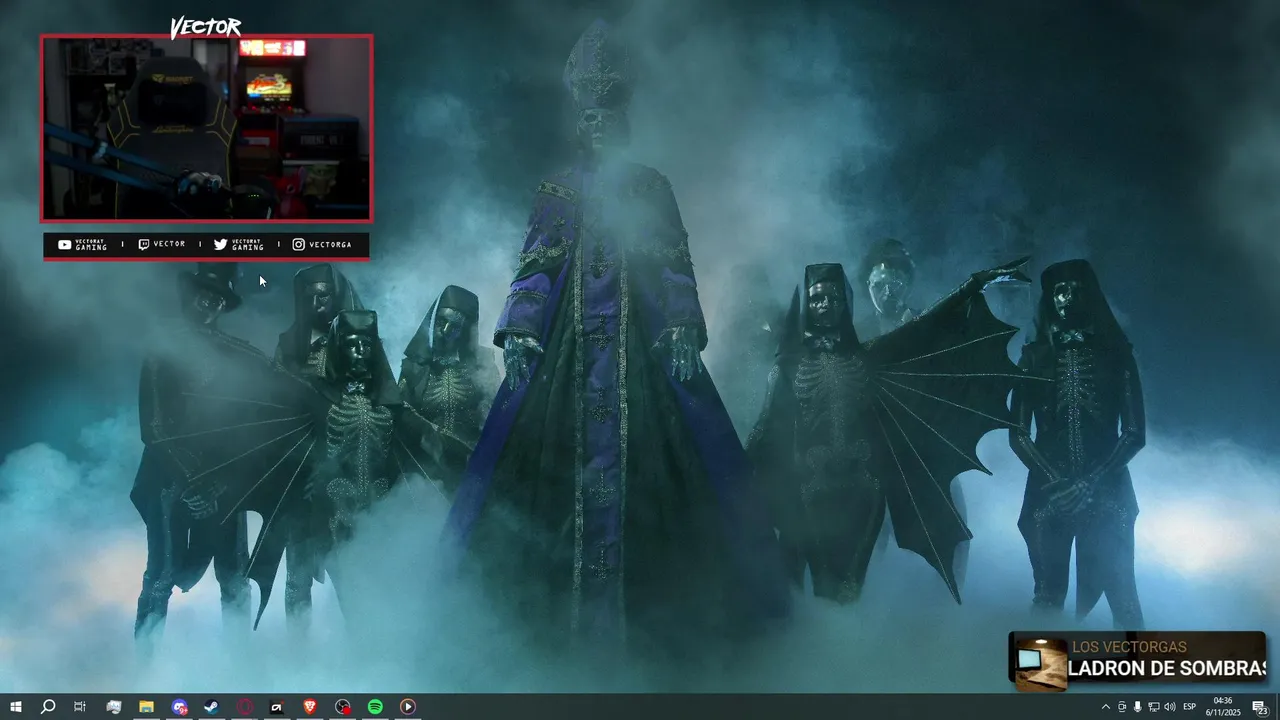The height and width of the screenshot is (720, 1280).
Task: Click the 'LADRON DE SOMBRAS' song title
Action: (1167, 668)
